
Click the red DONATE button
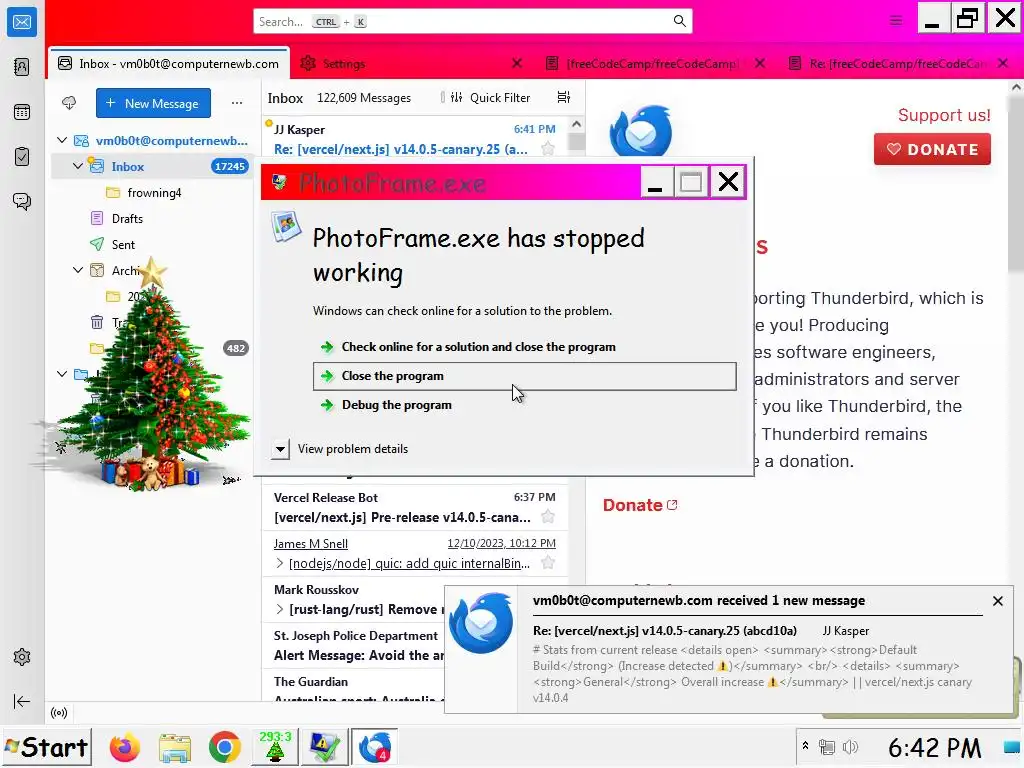pos(932,149)
